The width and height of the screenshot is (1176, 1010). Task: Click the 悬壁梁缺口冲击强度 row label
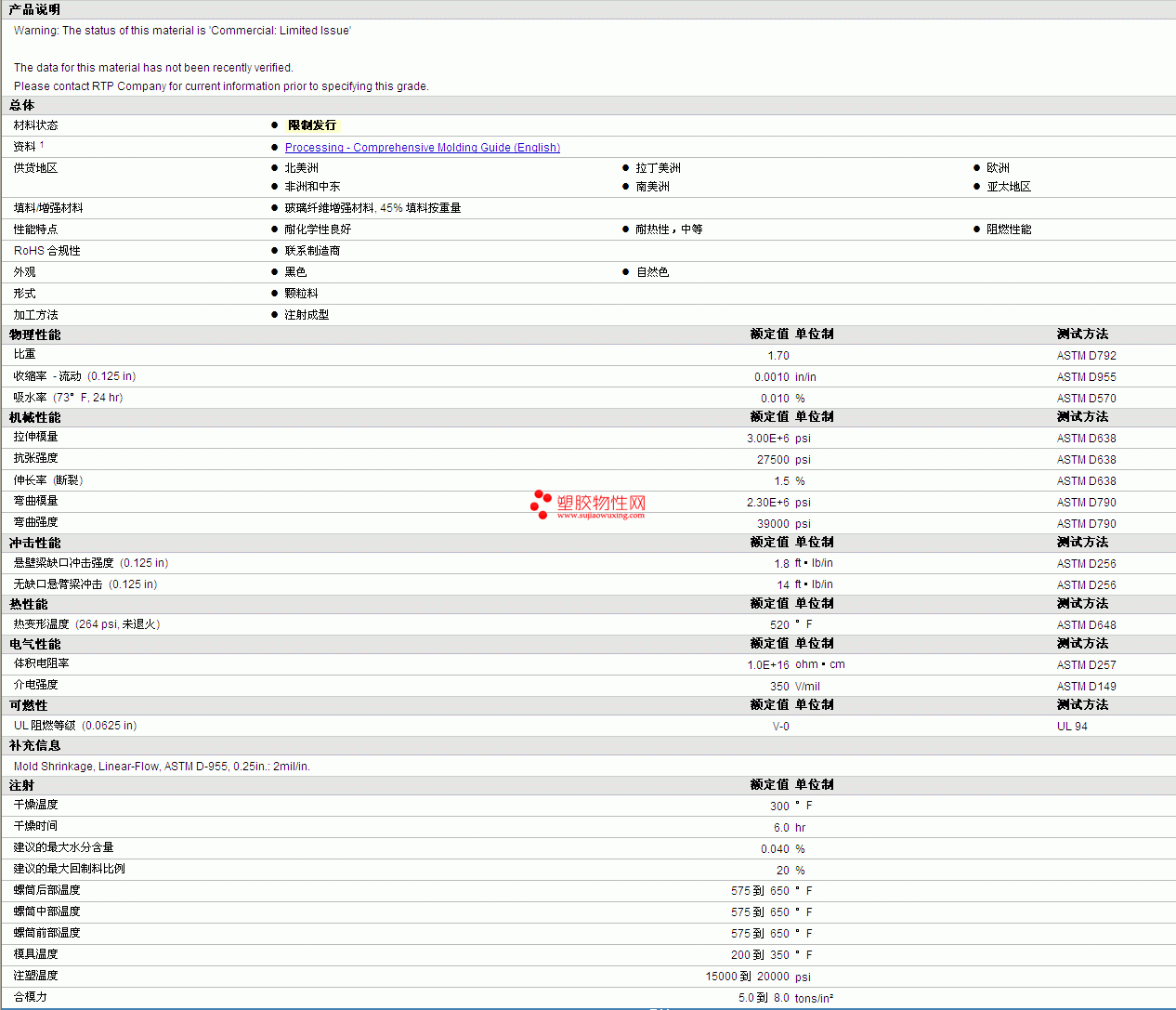click(x=91, y=563)
